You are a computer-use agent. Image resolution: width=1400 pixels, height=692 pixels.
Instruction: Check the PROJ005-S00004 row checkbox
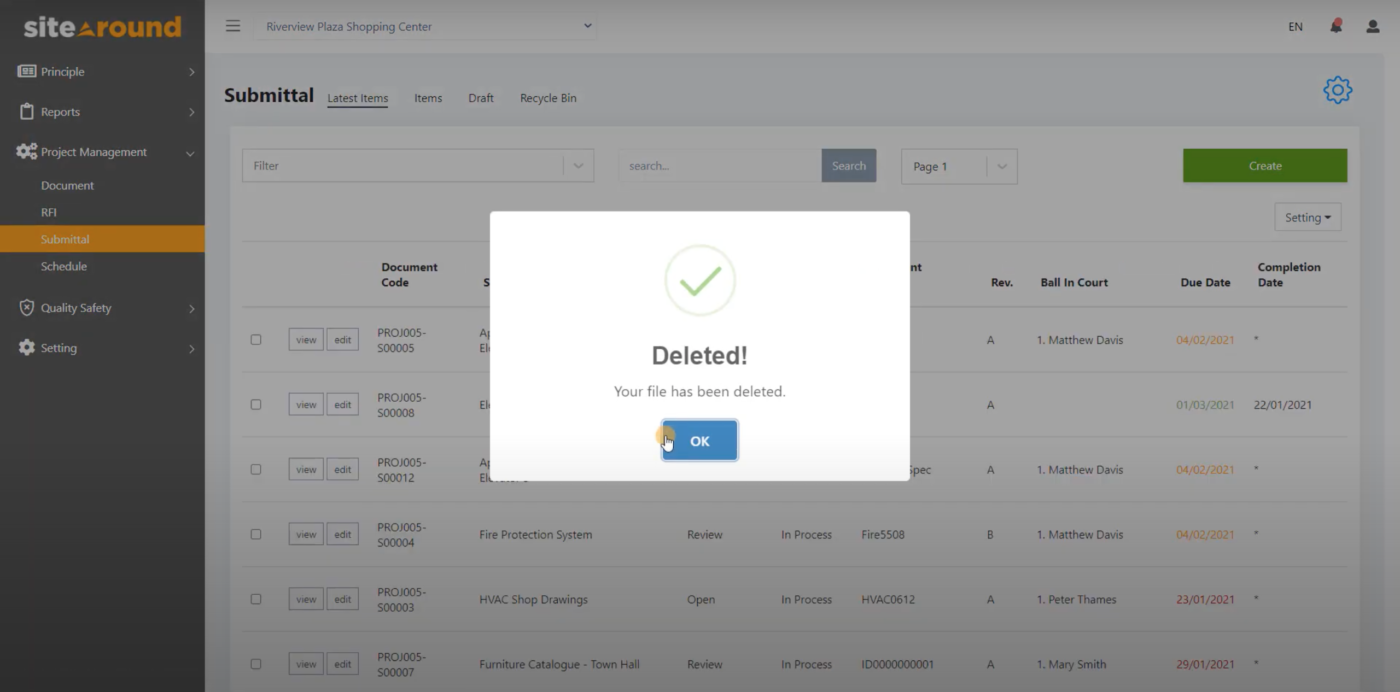click(256, 534)
